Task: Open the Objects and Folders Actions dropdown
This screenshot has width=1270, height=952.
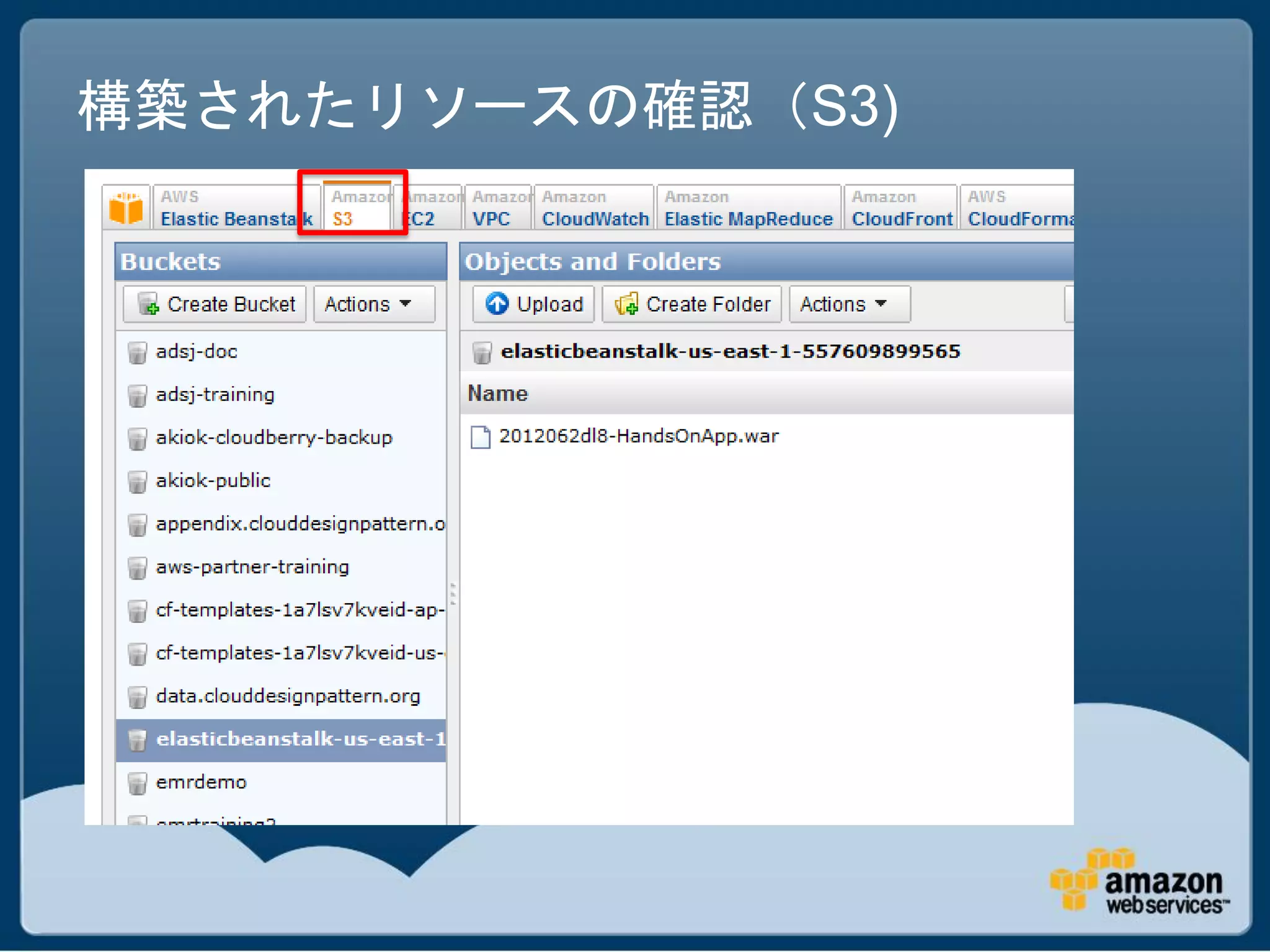Action: [848, 304]
